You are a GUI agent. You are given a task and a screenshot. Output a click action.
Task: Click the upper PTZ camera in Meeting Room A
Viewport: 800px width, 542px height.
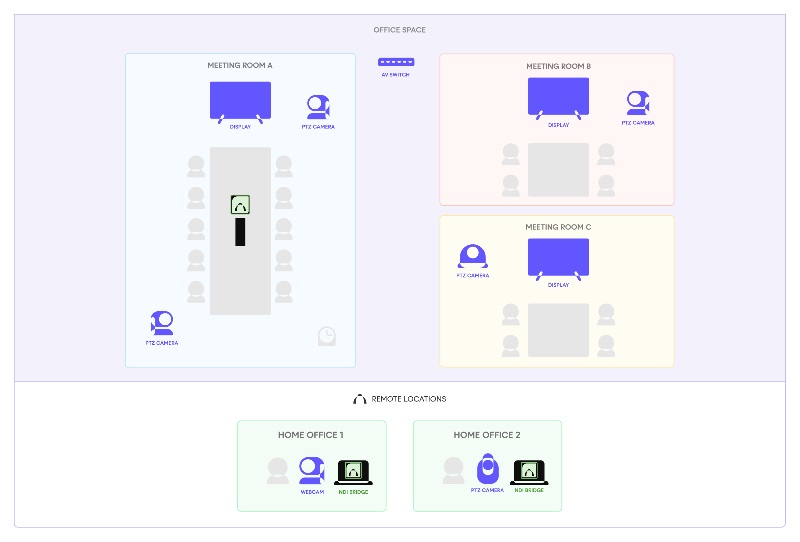[x=318, y=107]
